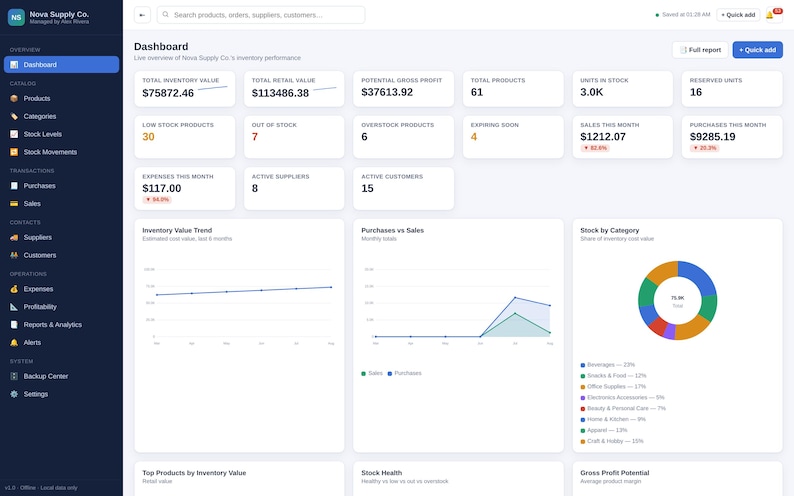794x496 pixels.
Task: Open Backup Center
Action: click(x=61, y=376)
